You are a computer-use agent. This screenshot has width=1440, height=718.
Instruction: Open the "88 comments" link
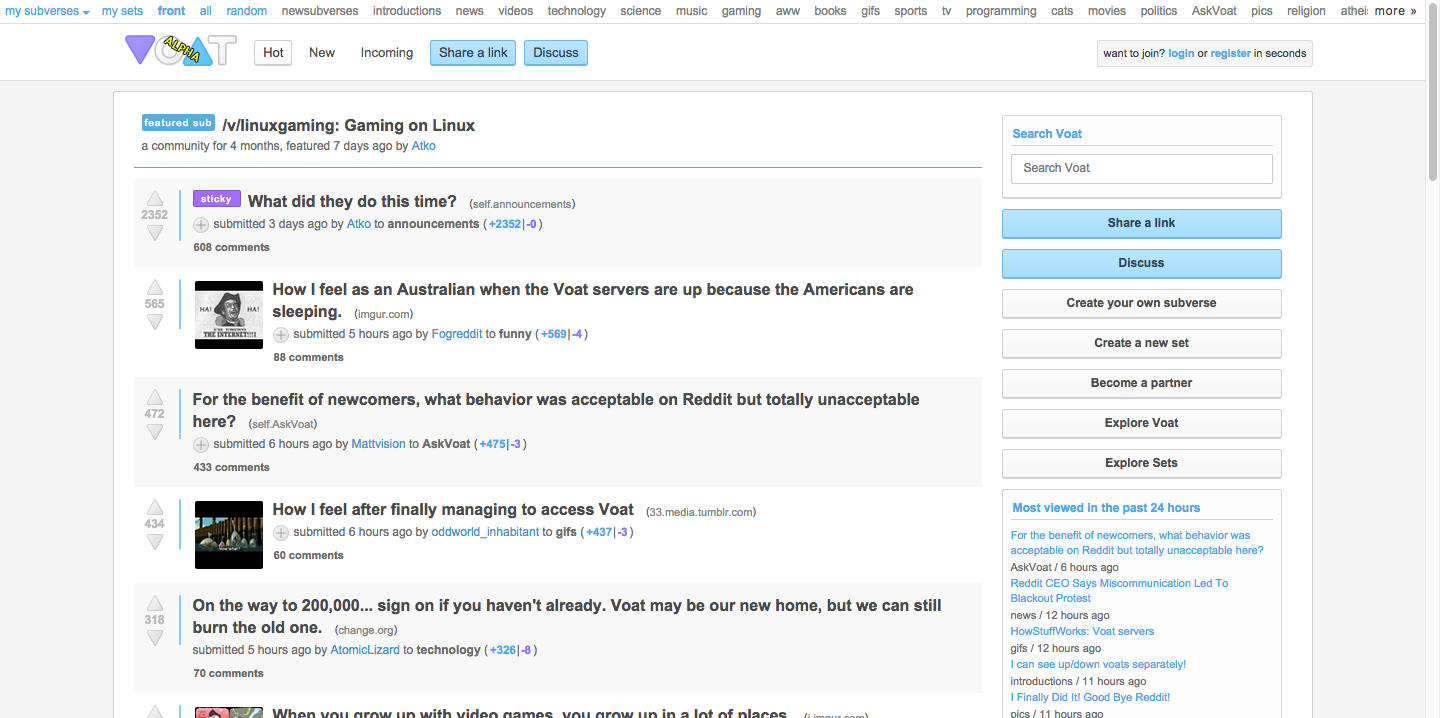tap(308, 357)
